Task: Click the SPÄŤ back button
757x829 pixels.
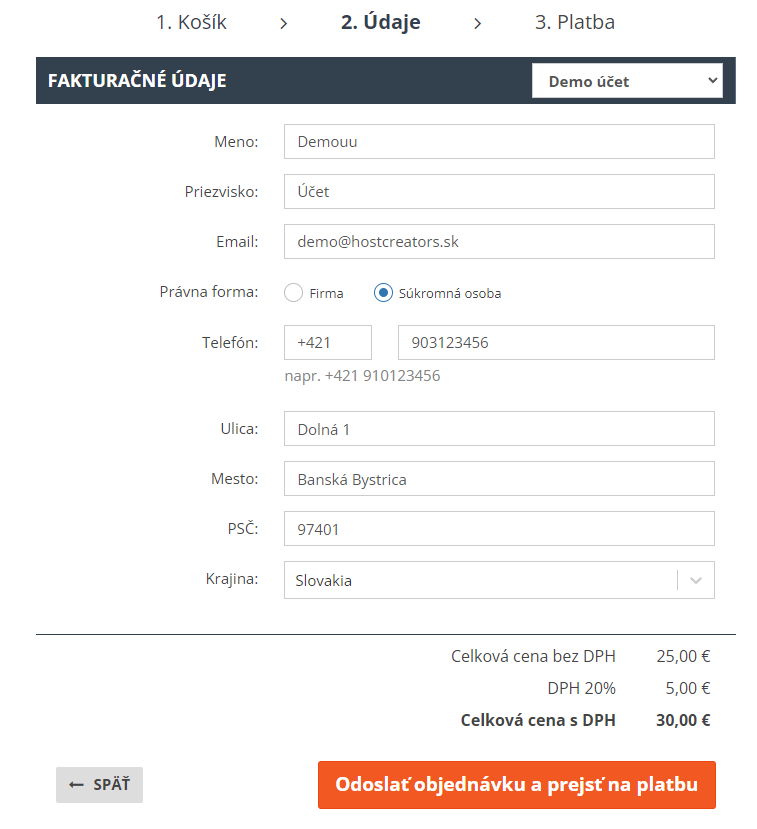Action: (99, 785)
